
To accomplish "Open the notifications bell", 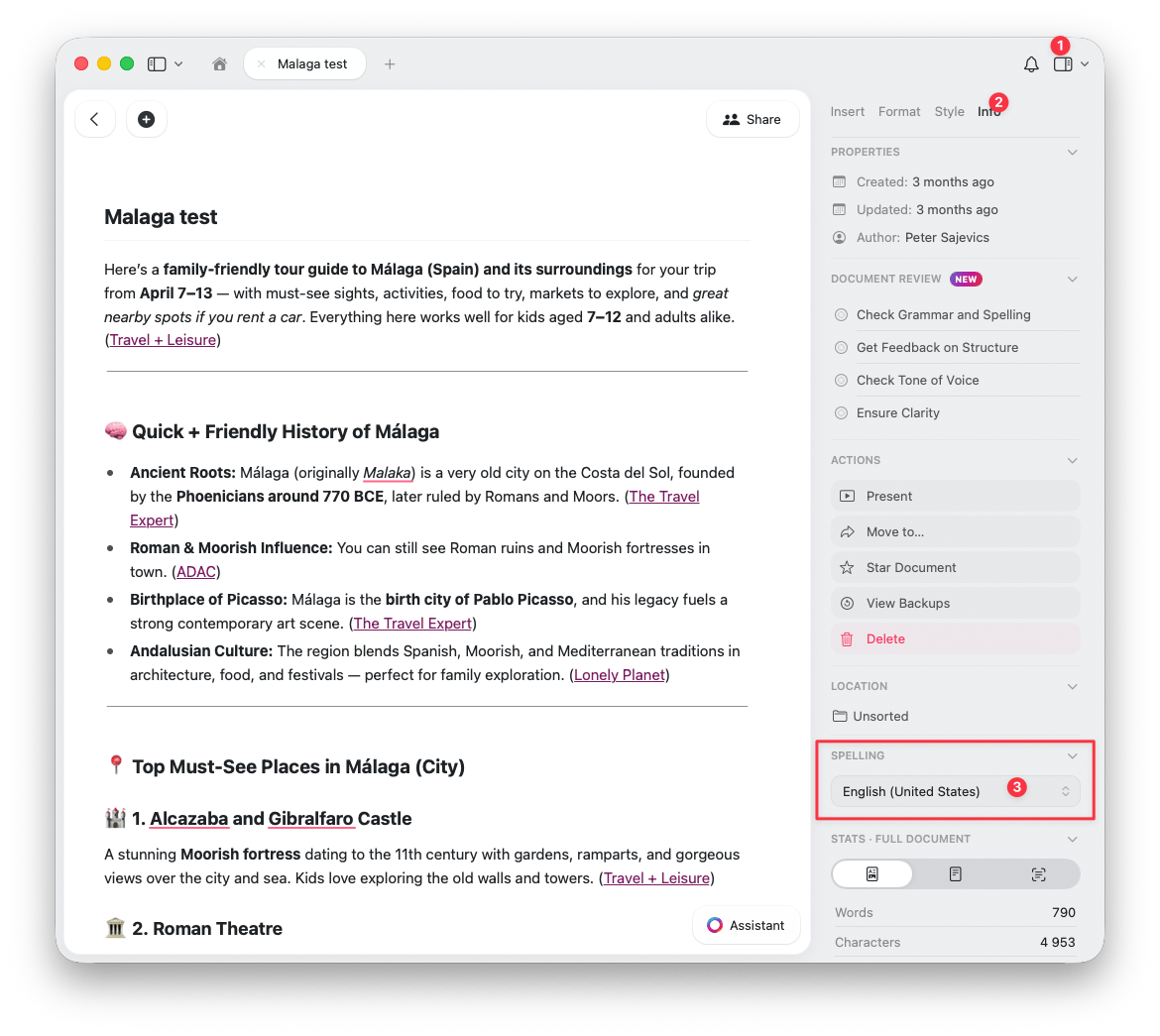I will [x=1030, y=64].
